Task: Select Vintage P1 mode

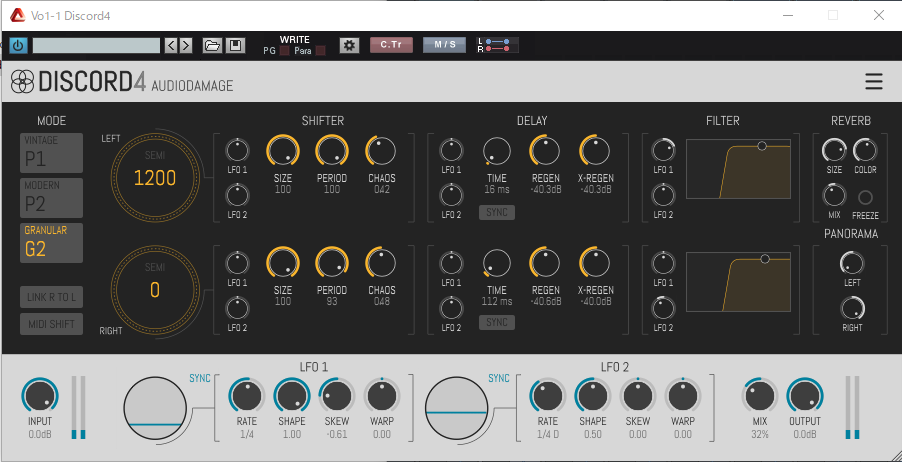Action: tap(51, 153)
